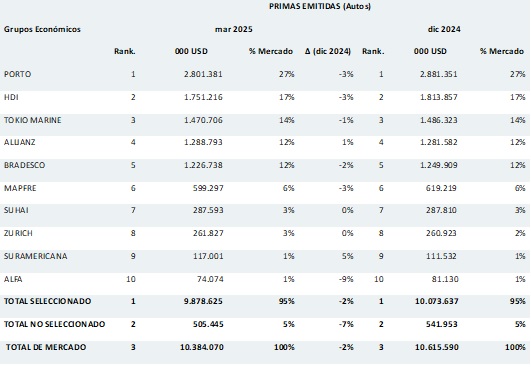531x367 pixels.
Task: Select the TOTAL DE MERCADO label
Action: pos(46,347)
